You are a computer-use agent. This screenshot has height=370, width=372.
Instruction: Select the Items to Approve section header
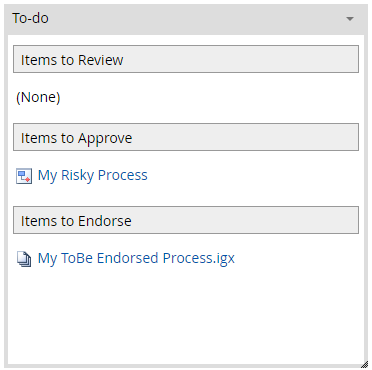click(186, 137)
